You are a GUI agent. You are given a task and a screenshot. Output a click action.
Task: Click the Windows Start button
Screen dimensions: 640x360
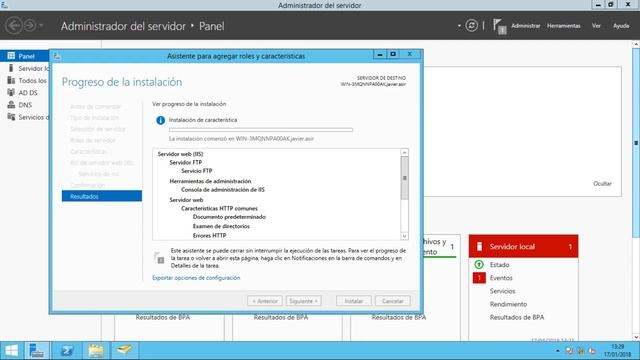tap(11, 351)
